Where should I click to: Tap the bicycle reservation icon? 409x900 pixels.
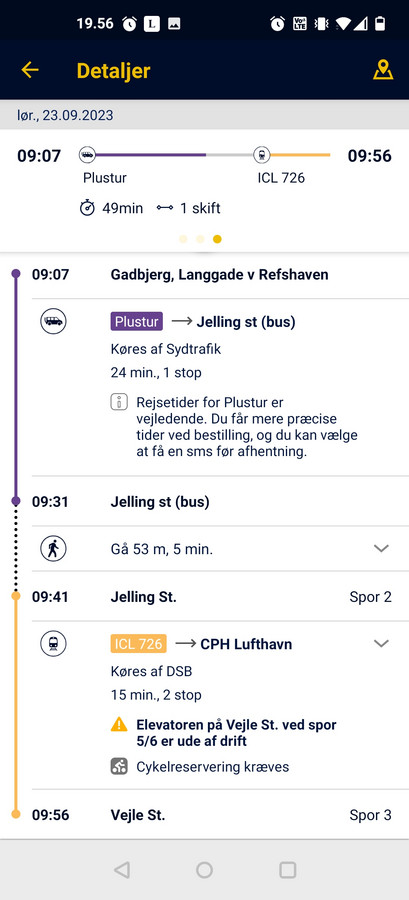point(119,766)
